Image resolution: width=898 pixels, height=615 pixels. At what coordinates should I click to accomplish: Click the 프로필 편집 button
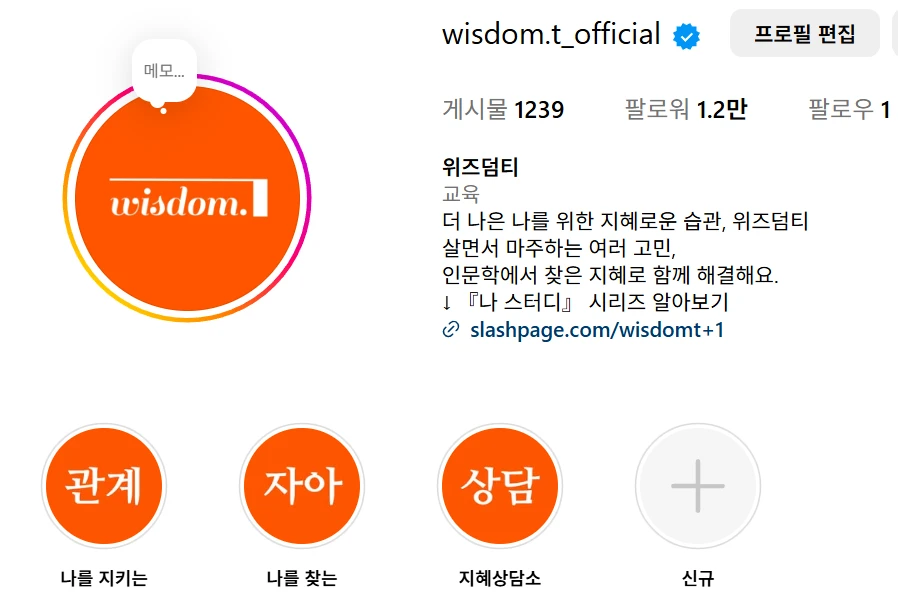804,33
